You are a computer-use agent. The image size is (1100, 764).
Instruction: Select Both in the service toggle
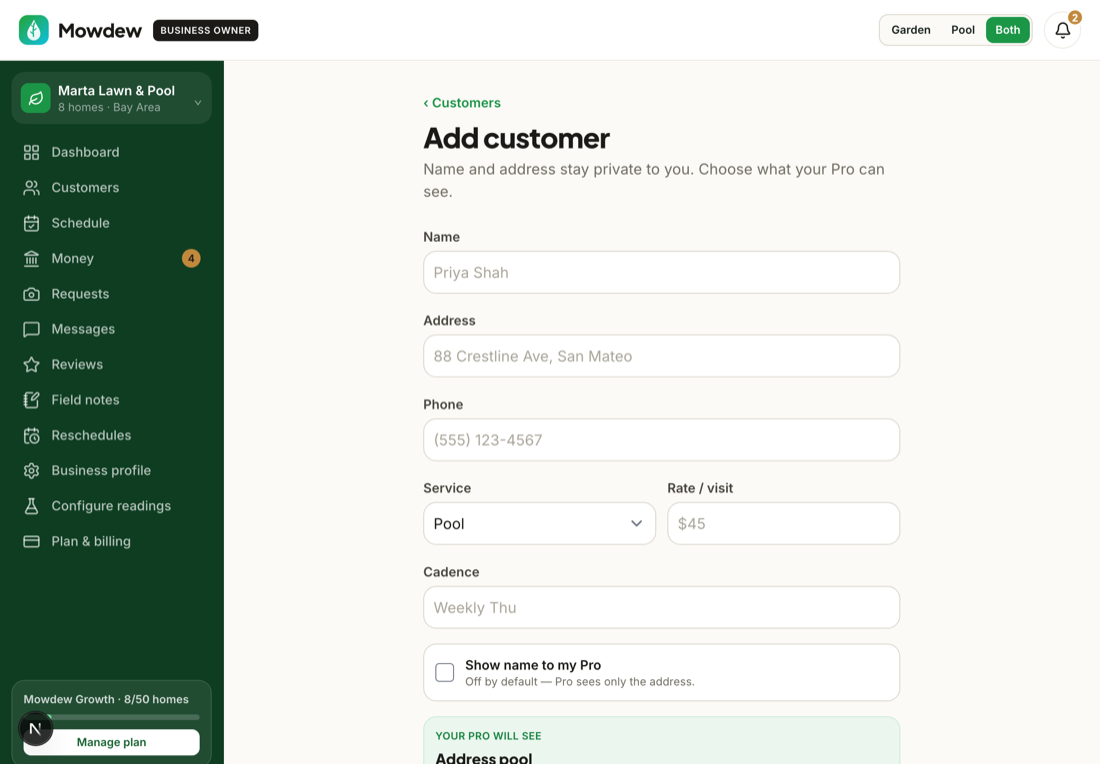pos(1007,30)
